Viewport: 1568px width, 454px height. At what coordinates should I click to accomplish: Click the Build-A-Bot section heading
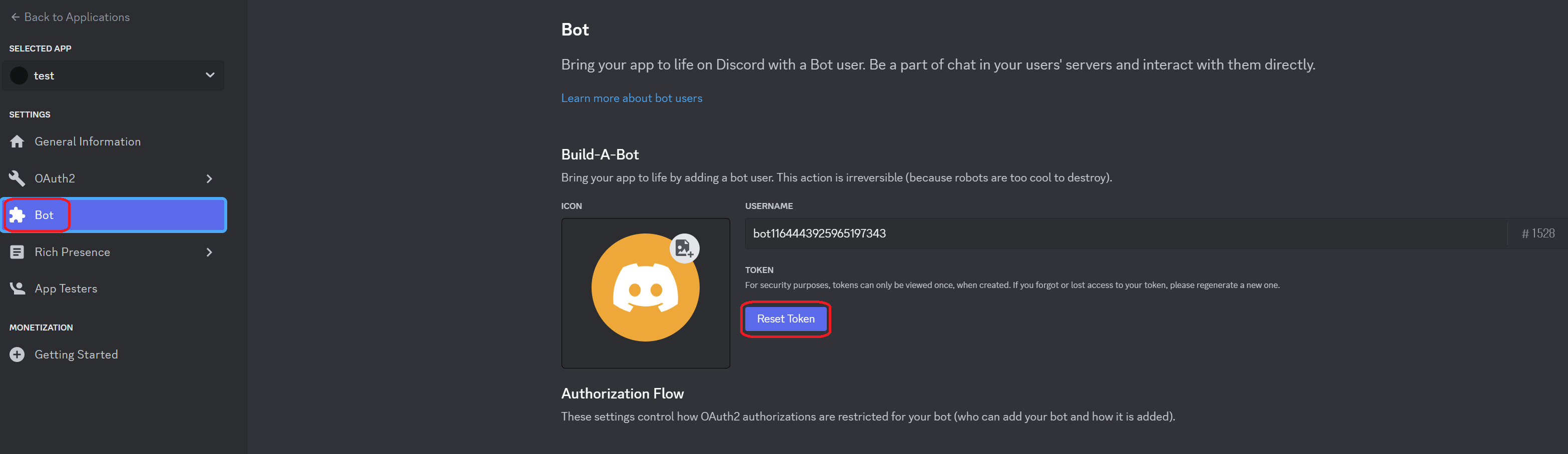tap(600, 154)
